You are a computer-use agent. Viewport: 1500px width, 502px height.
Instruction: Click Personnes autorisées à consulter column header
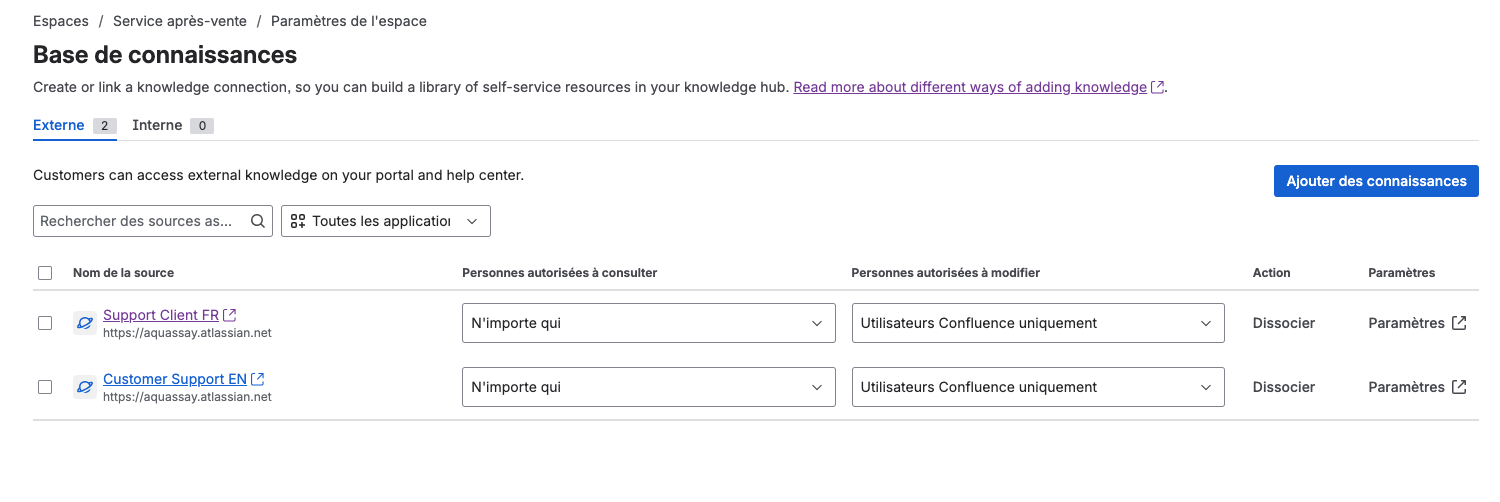point(560,273)
